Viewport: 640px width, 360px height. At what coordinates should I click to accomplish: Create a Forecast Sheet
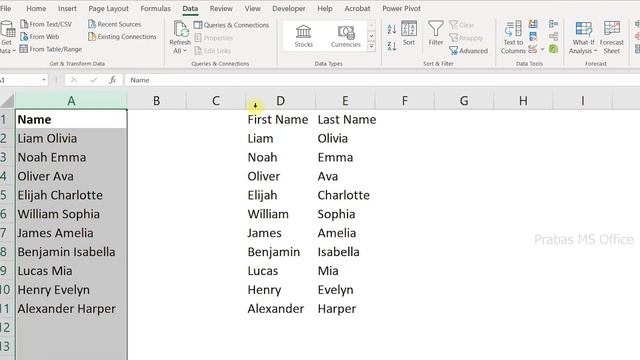pyautogui.click(x=611, y=38)
